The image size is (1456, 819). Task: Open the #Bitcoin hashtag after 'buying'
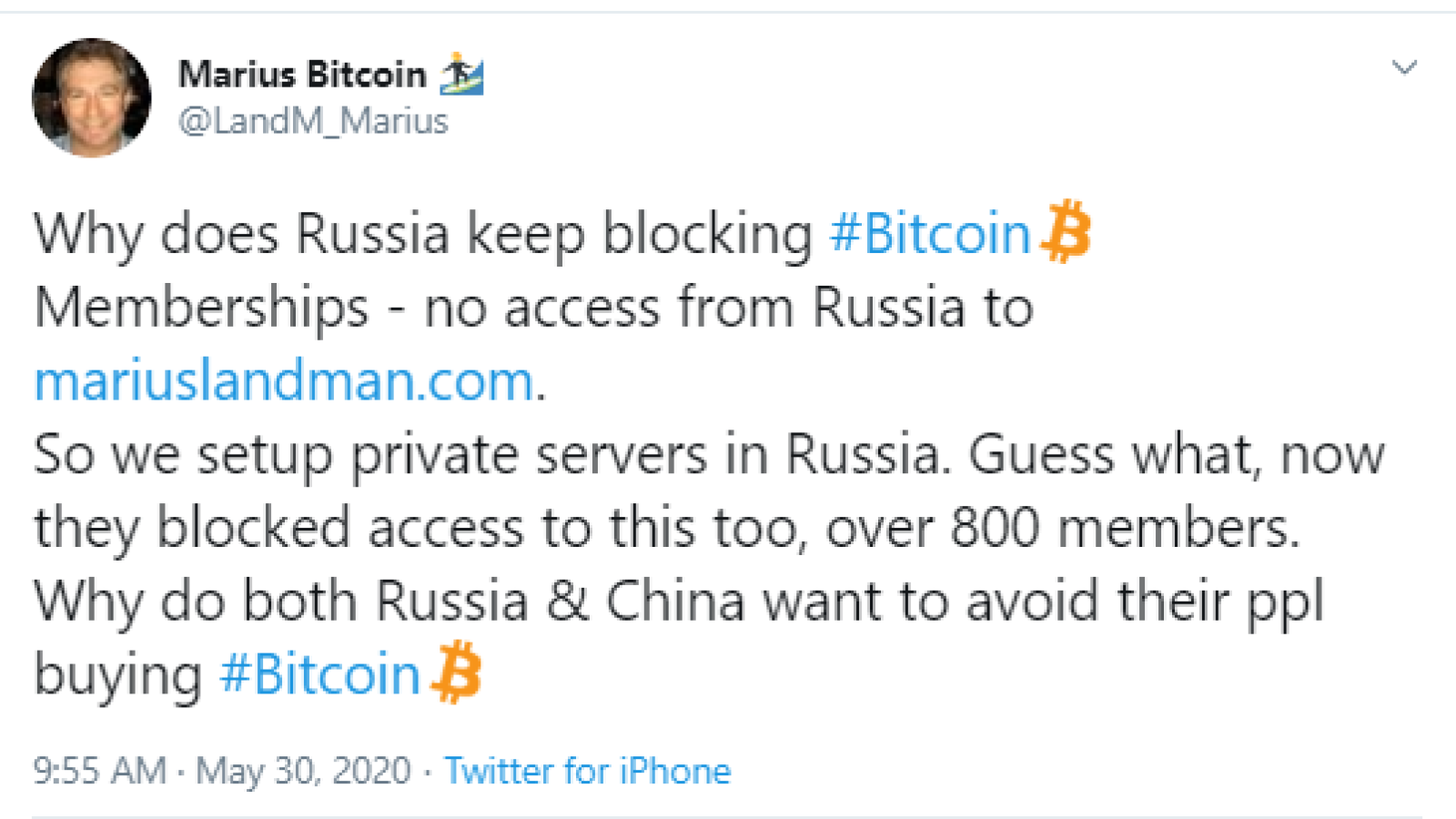click(319, 674)
